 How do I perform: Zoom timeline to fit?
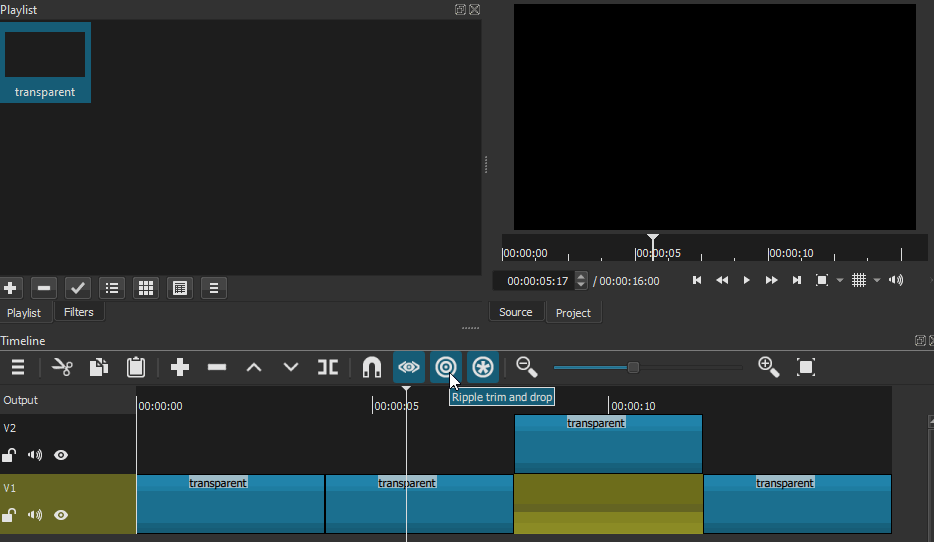[805, 367]
